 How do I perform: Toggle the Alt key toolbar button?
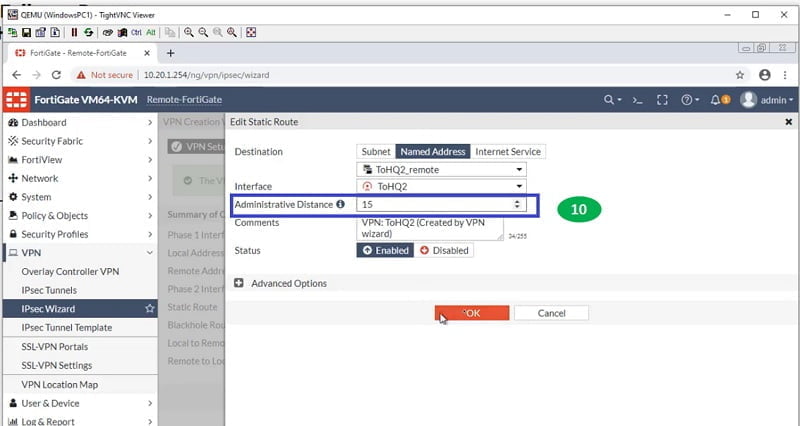point(151,32)
